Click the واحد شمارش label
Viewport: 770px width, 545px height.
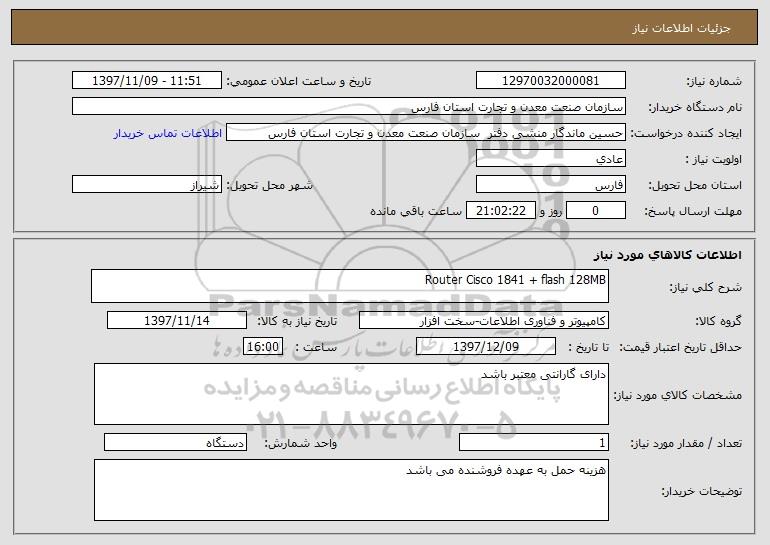point(301,443)
